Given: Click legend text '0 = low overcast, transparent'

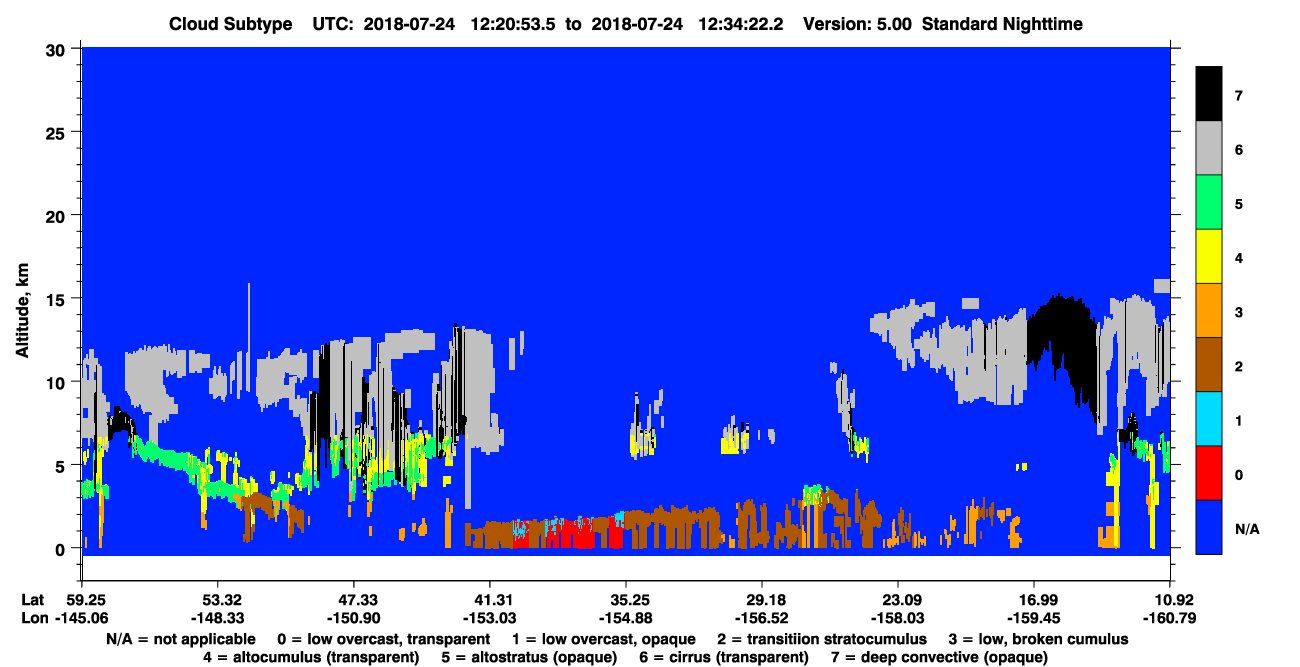Looking at the screenshot, I should [383, 639].
